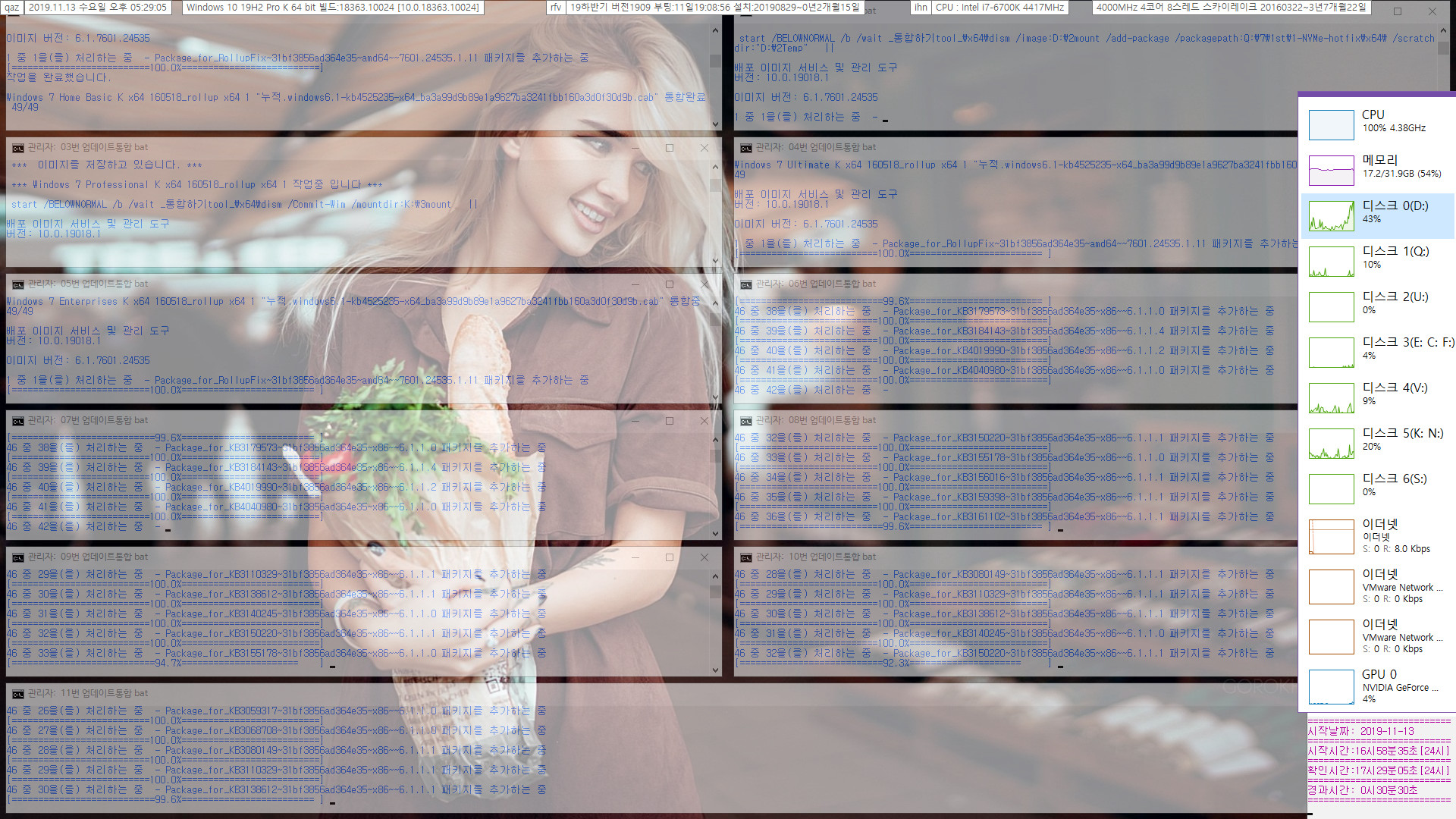Click scroll-down arrow in 05번 window
Viewport: 1456px width, 819px height.
pyautogui.click(x=715, y=397)
